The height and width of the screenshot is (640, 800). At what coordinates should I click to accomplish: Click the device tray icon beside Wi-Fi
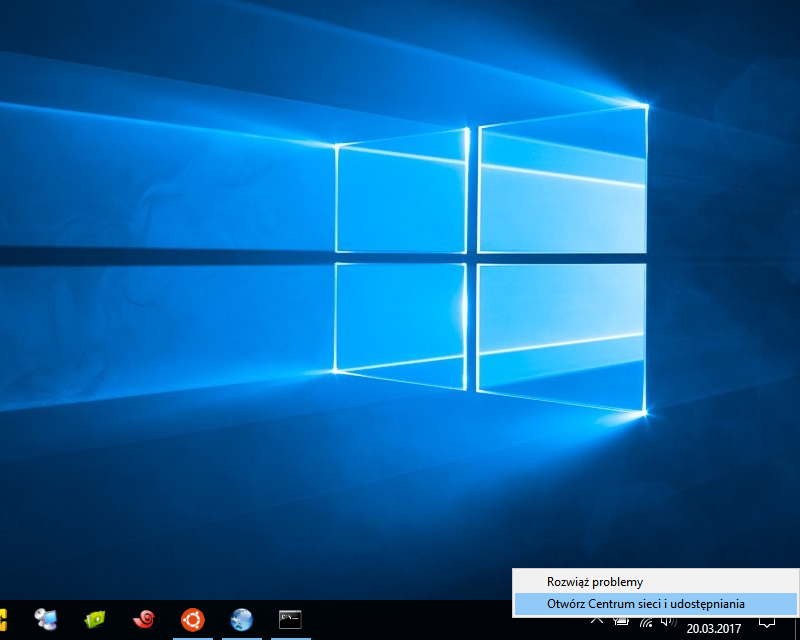click(x=621, y=621)
